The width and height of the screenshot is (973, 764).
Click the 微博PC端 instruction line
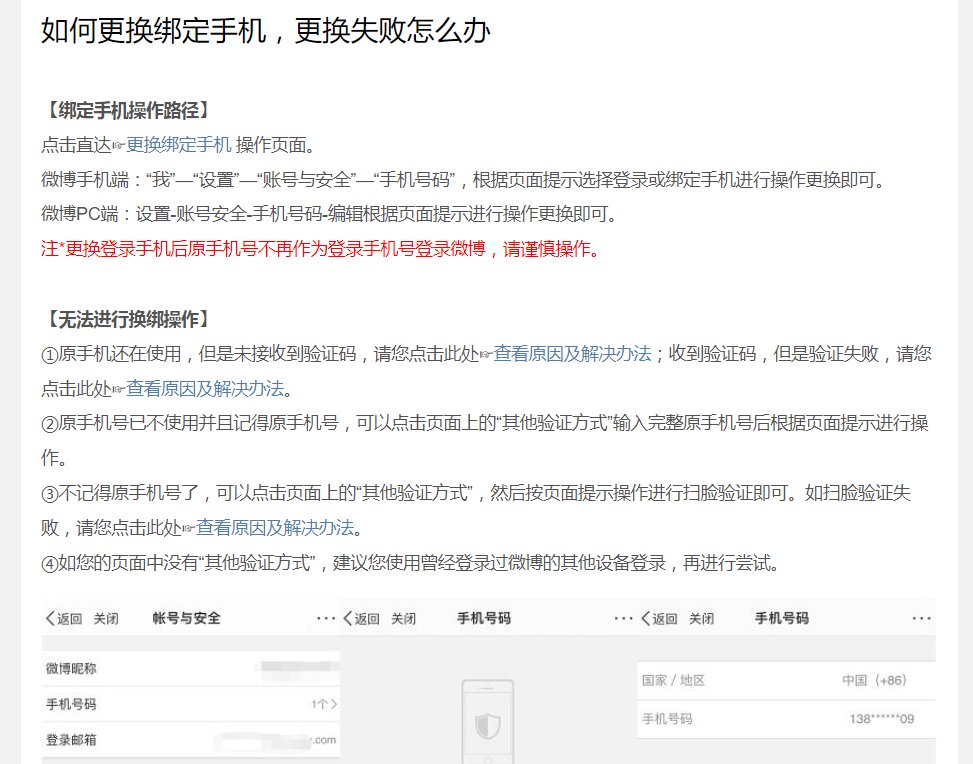pos(330,214)
